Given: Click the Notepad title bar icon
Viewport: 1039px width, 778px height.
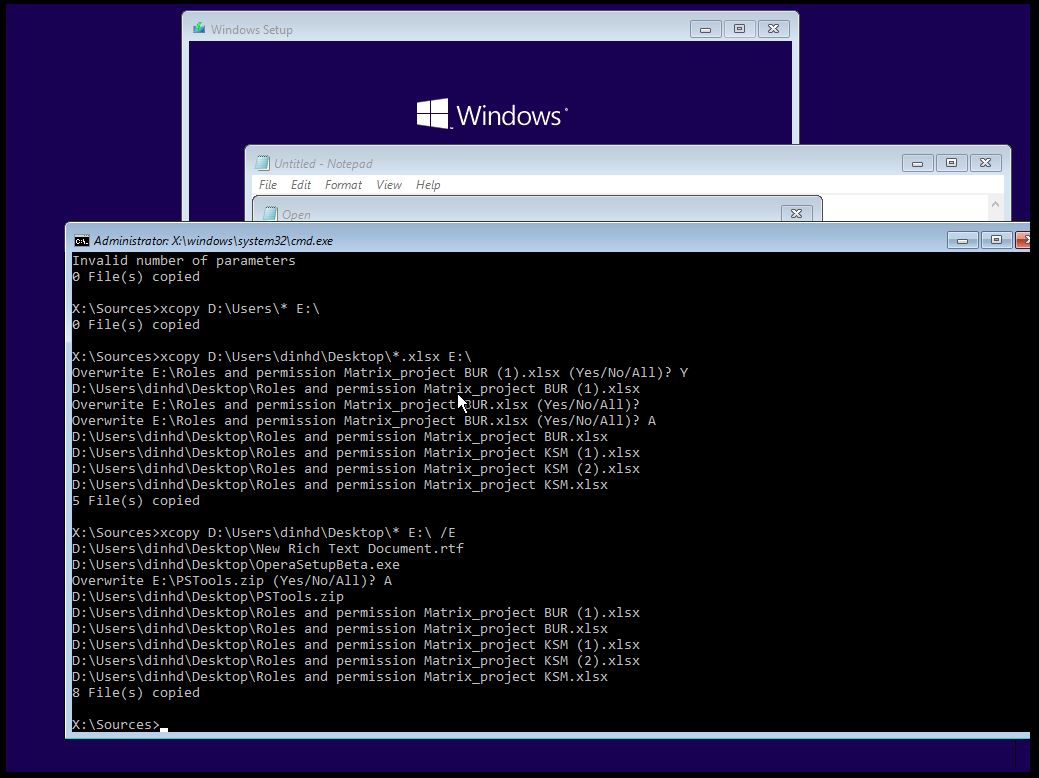Looking at the screenshot, I should 262,163.
